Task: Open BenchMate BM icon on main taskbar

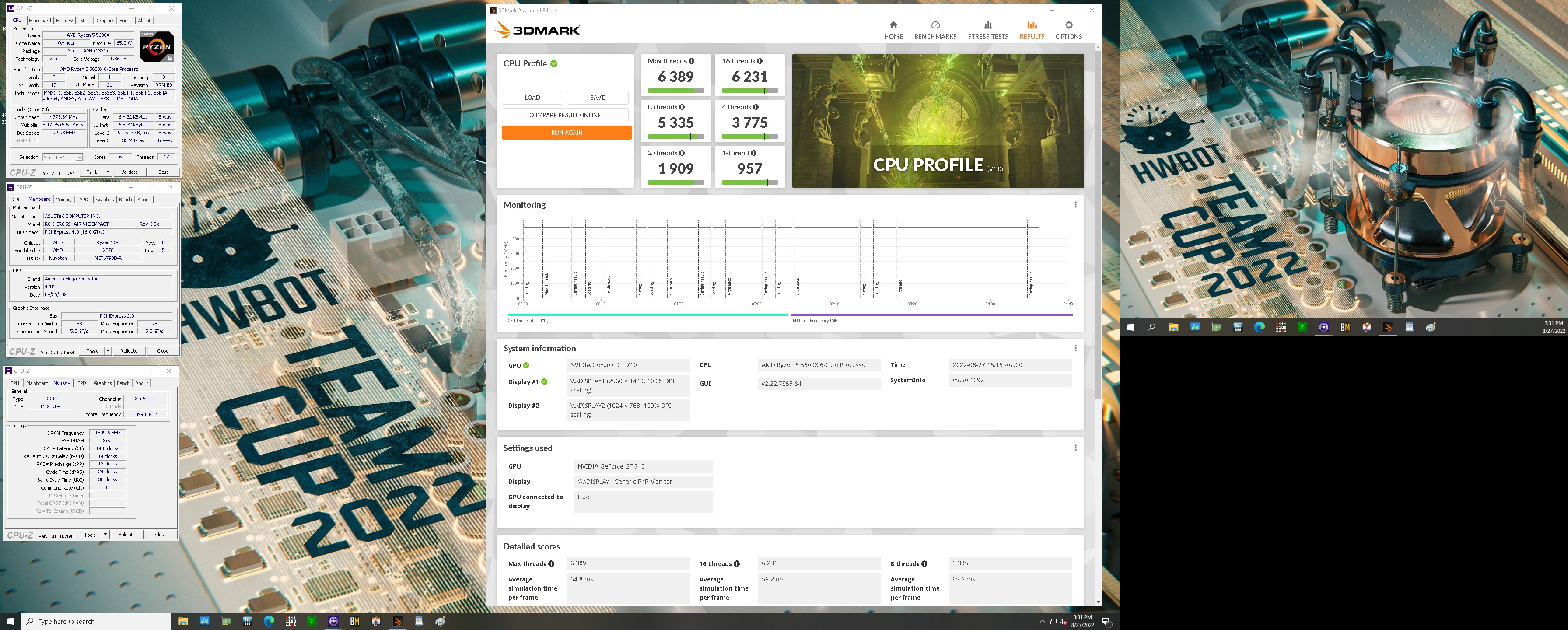Action: click(x=354, y=622)
